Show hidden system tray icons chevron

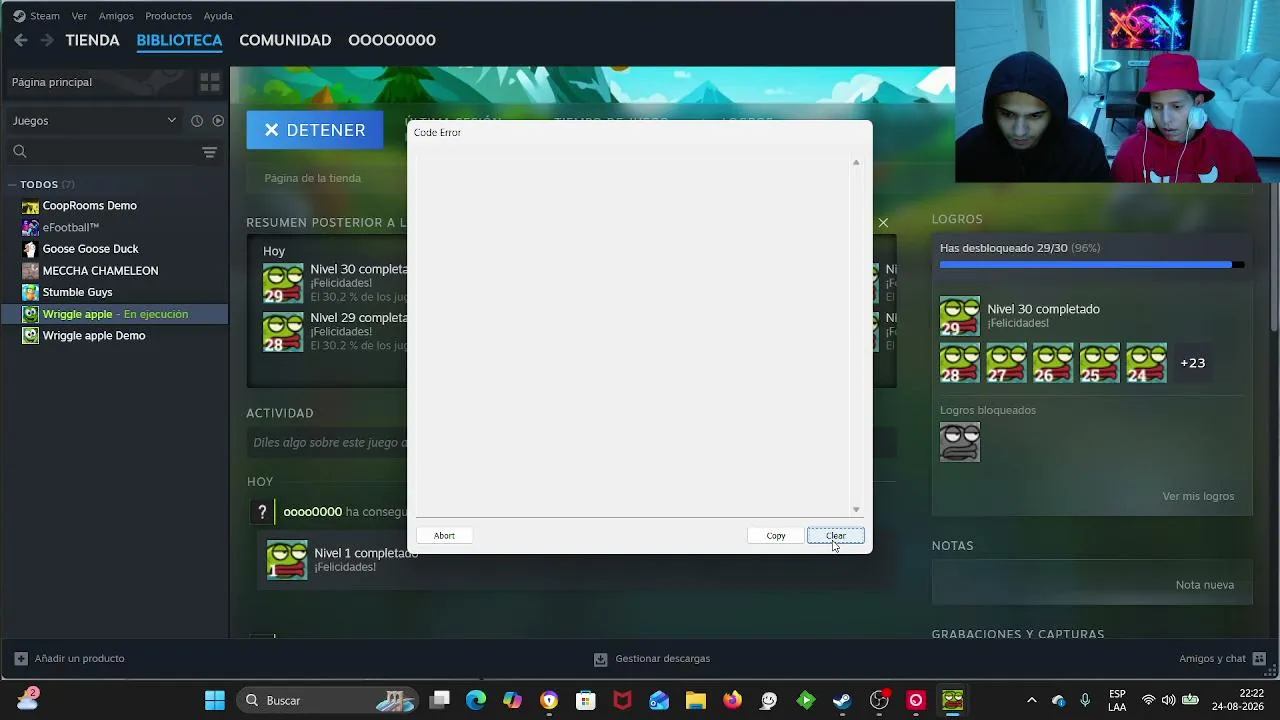[1032, 700]
